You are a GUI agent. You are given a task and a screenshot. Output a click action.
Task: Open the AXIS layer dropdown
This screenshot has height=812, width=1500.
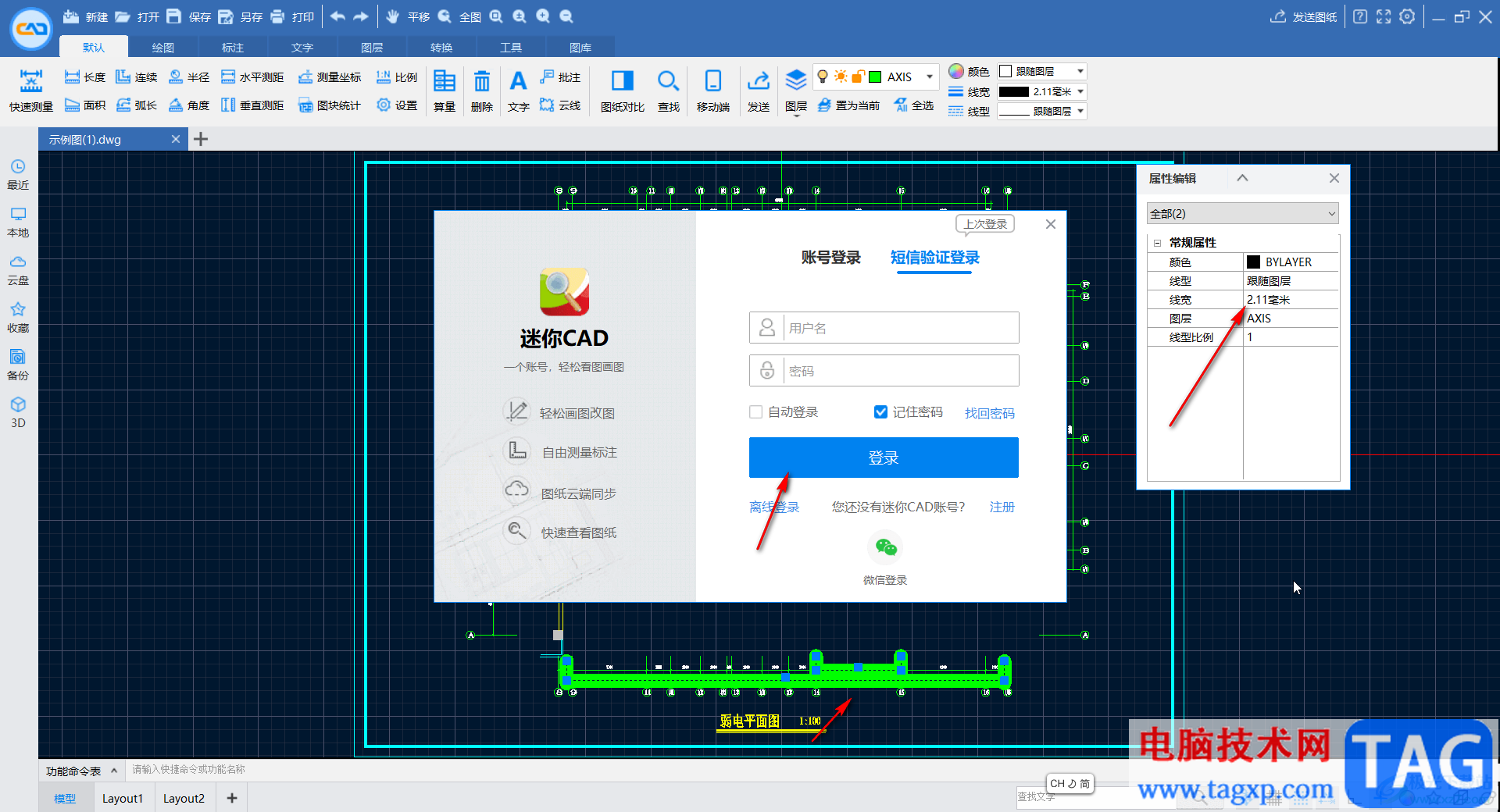[929, 77]
